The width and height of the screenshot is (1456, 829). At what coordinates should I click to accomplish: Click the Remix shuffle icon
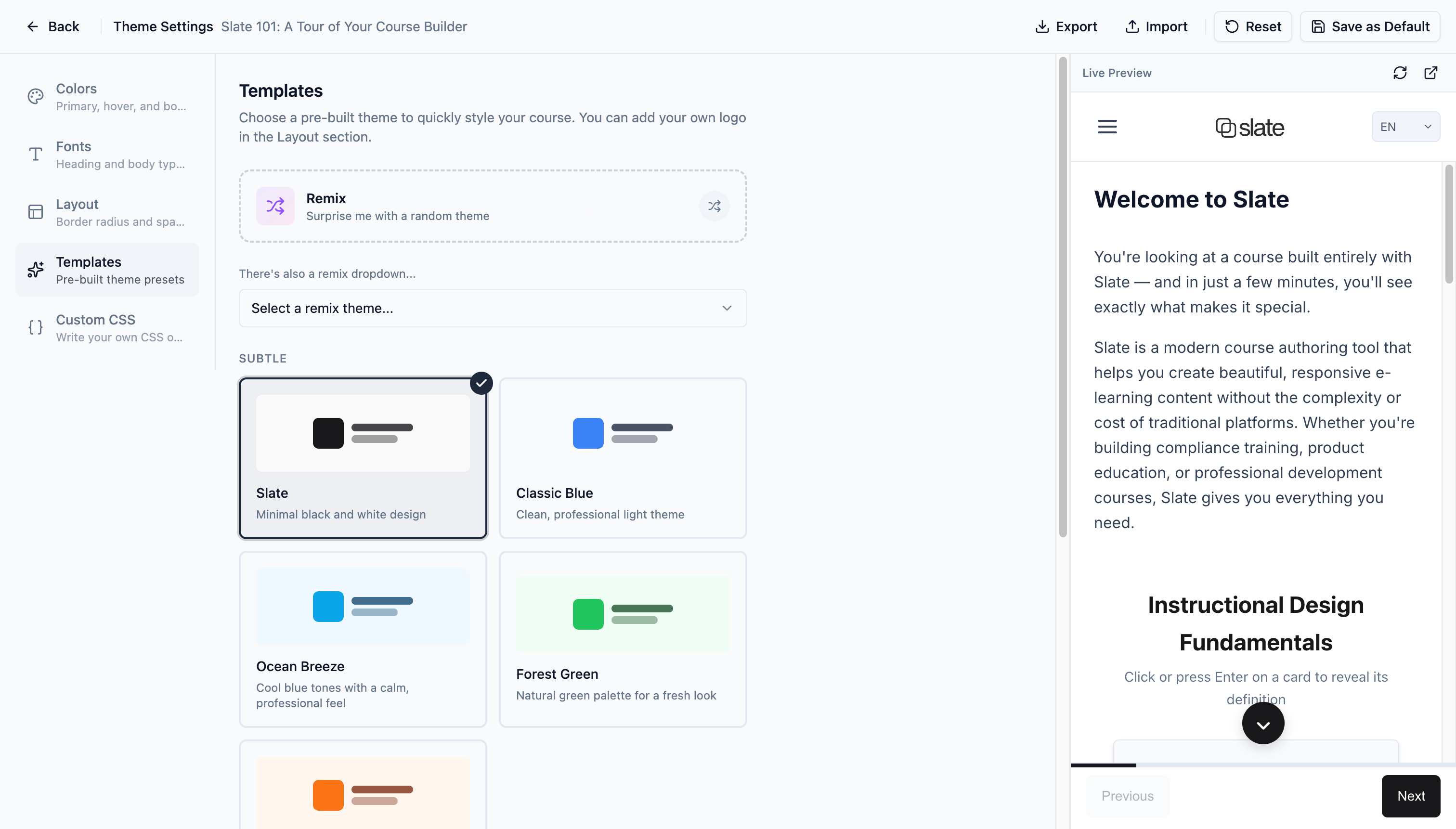coord(714,206)
